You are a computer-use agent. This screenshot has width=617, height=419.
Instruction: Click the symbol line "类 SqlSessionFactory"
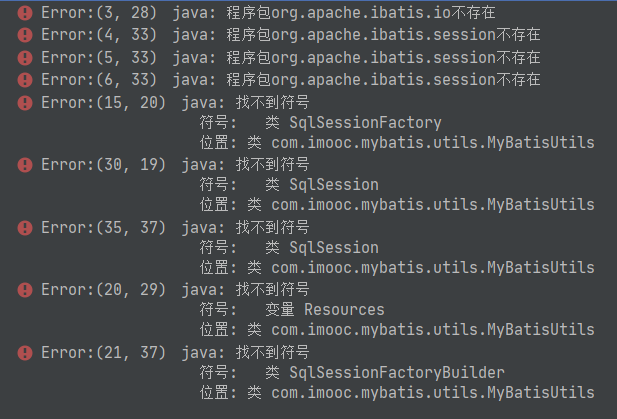[x=352, y=122]
